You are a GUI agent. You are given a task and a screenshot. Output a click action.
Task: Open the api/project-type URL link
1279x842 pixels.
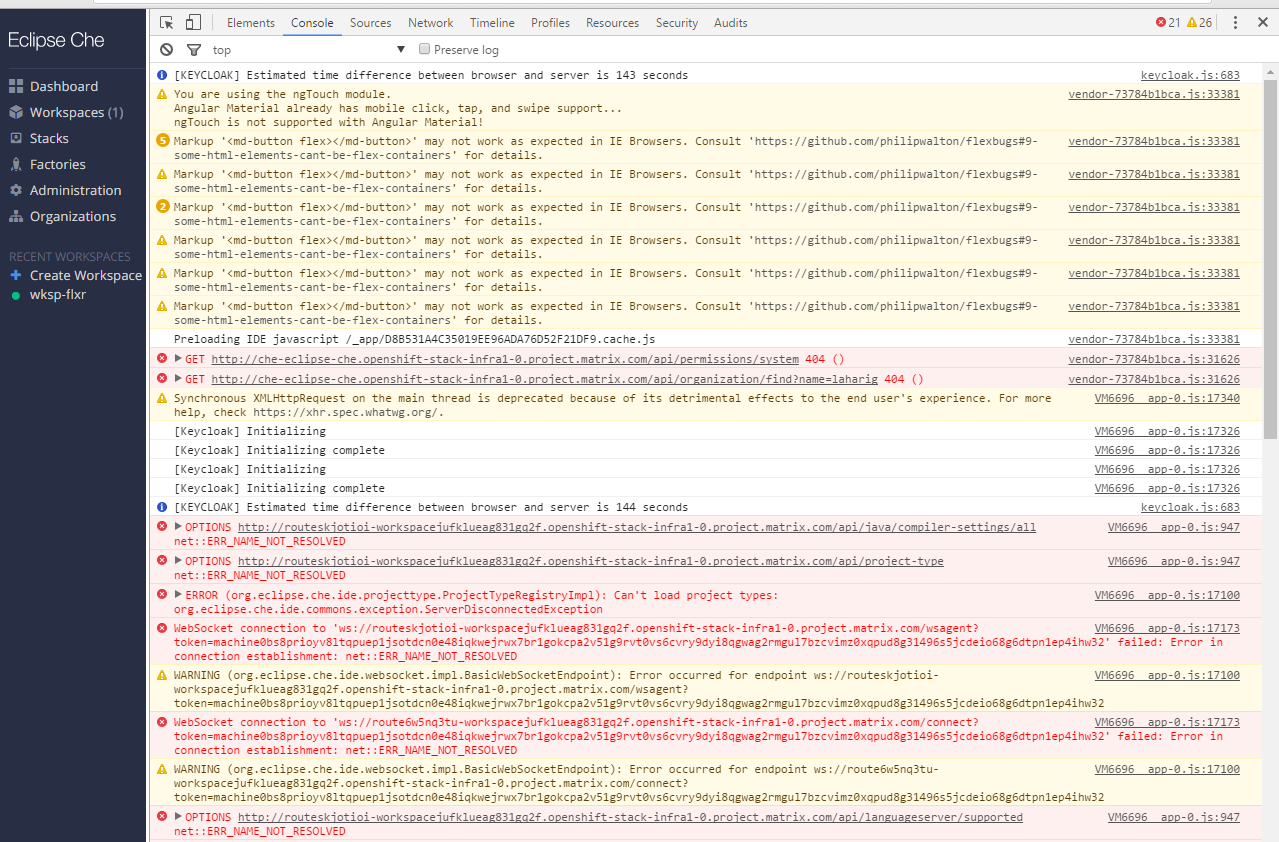pos(590,561)
